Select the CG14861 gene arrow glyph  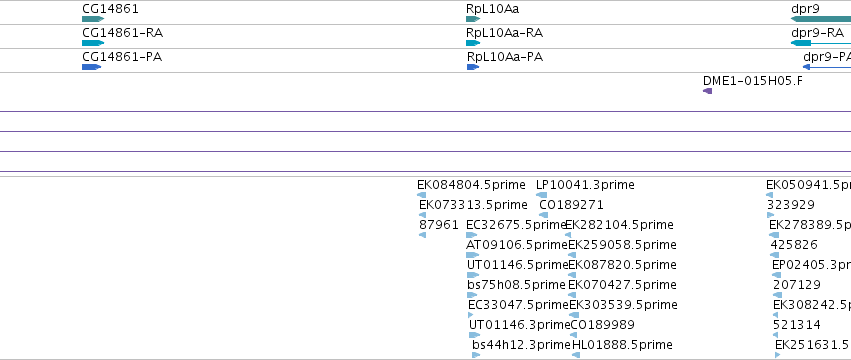click(x=93, y=19)
